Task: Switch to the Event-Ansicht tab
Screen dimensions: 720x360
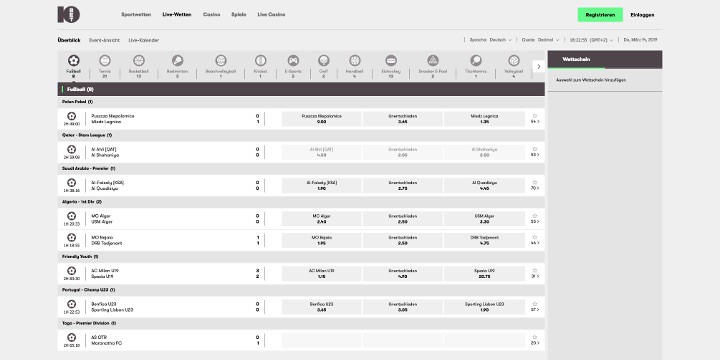Action: (104, 40)
